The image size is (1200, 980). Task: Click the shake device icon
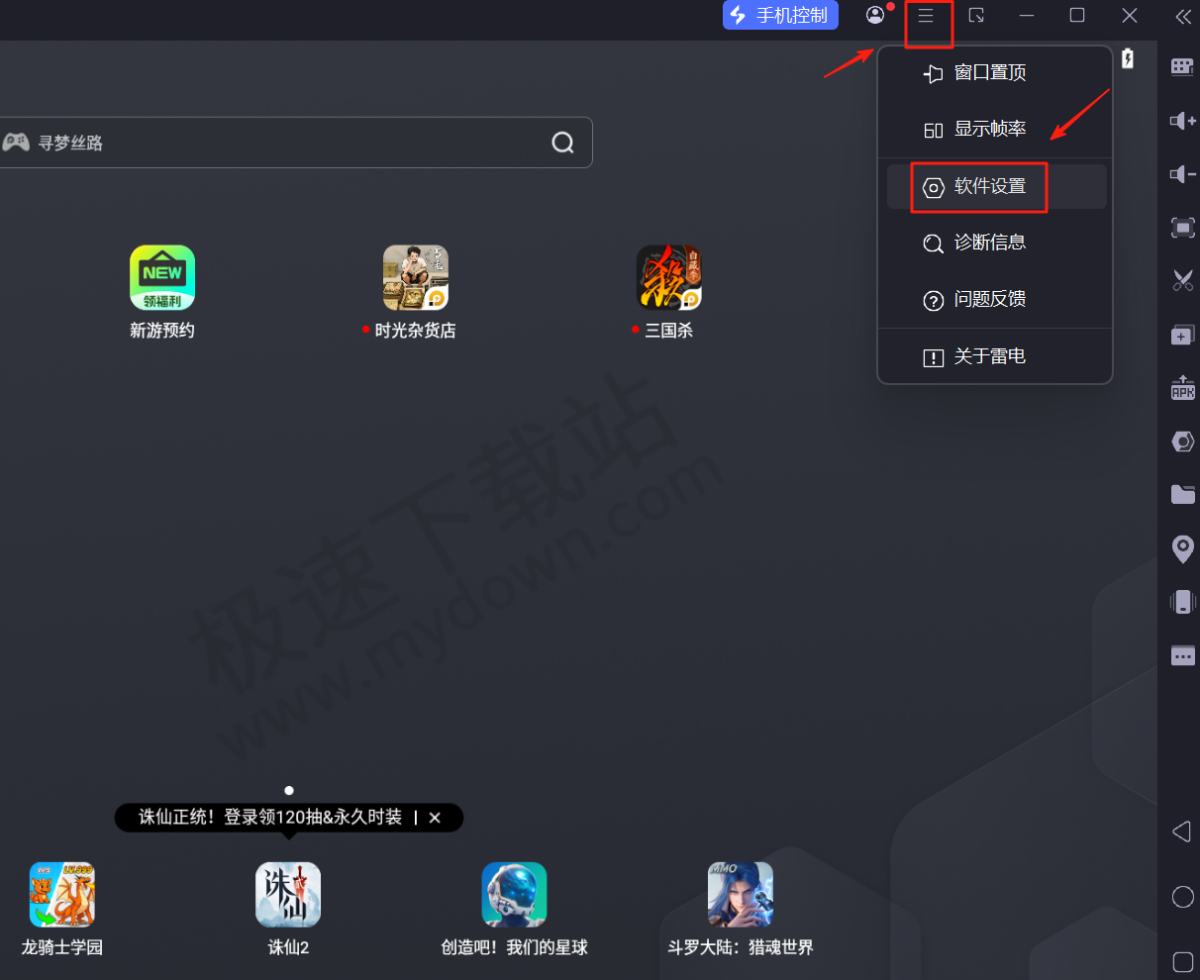pyautogui.click(x=1182, y=602)
